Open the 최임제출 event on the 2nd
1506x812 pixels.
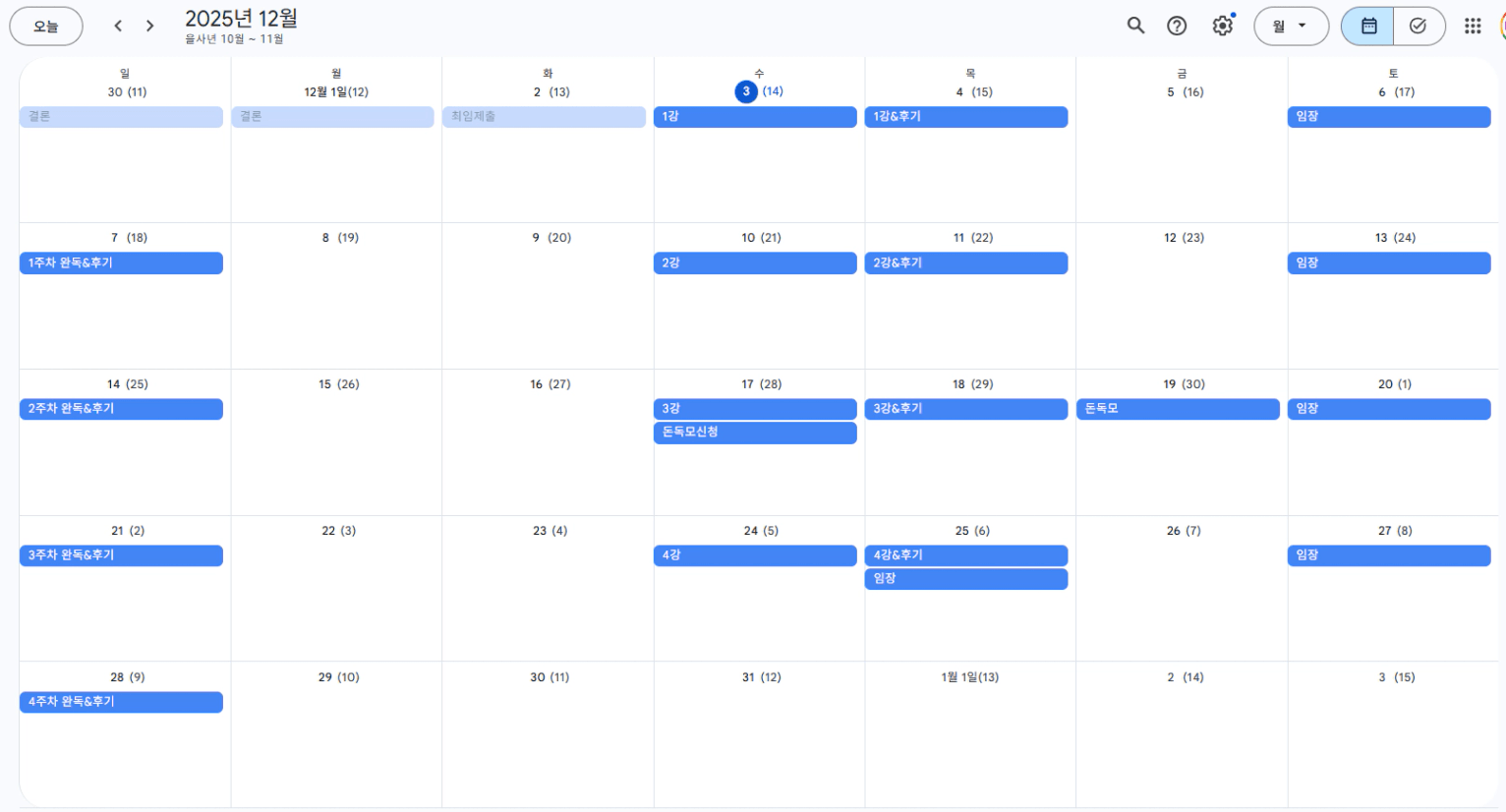[x=543, y=117]
